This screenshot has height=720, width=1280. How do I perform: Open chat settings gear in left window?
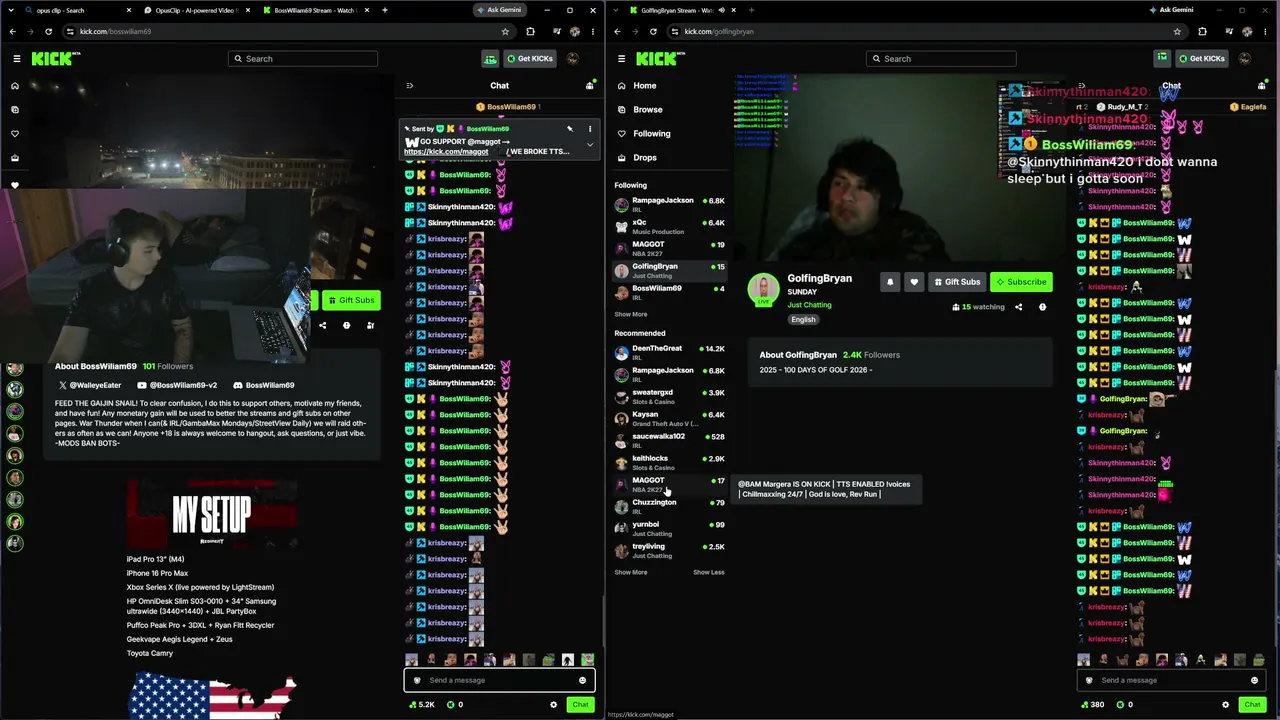pos(553,705)
